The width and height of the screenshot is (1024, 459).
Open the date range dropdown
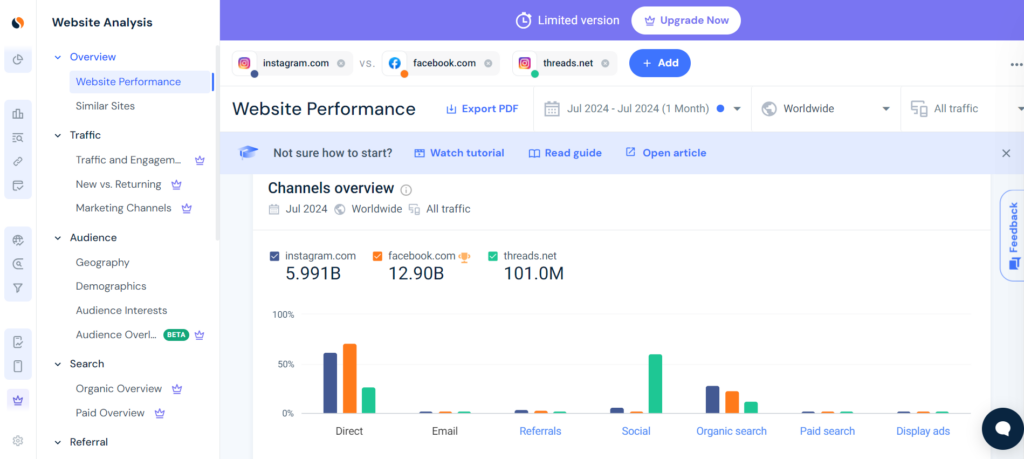[x=643, y=109]
